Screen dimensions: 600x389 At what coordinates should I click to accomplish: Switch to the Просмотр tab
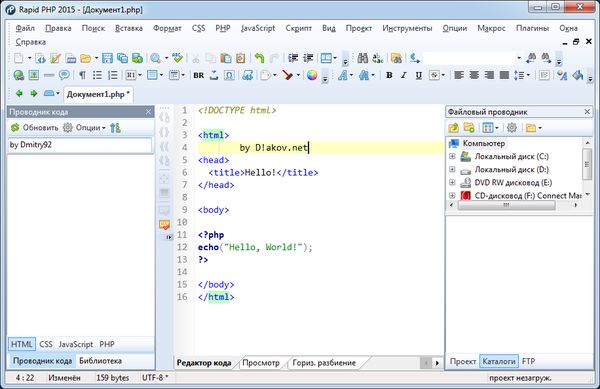(261, 363)
